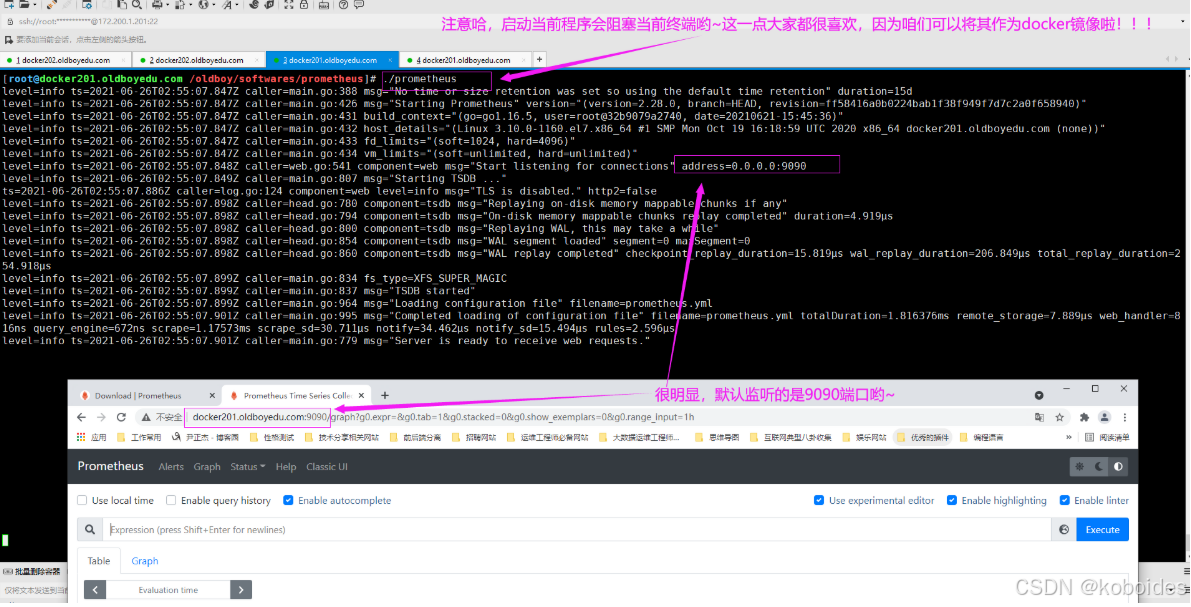Uncheck Use experimental editor
This screenshot has width=1191, height=607.
pos(819,500)
